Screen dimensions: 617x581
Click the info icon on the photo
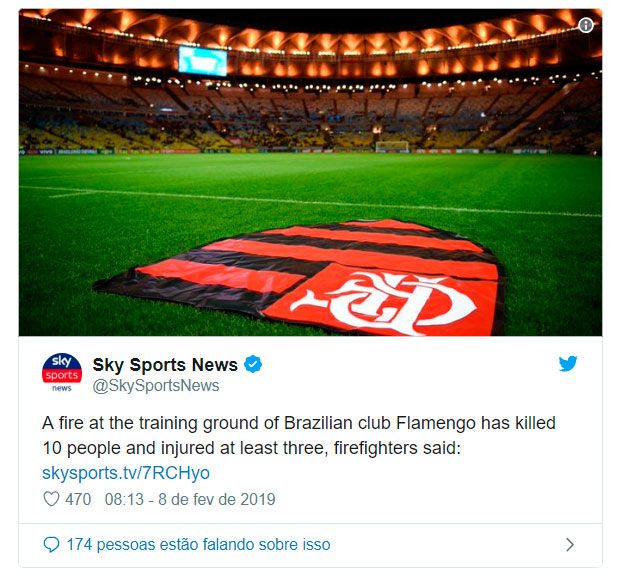coord(586,25)
